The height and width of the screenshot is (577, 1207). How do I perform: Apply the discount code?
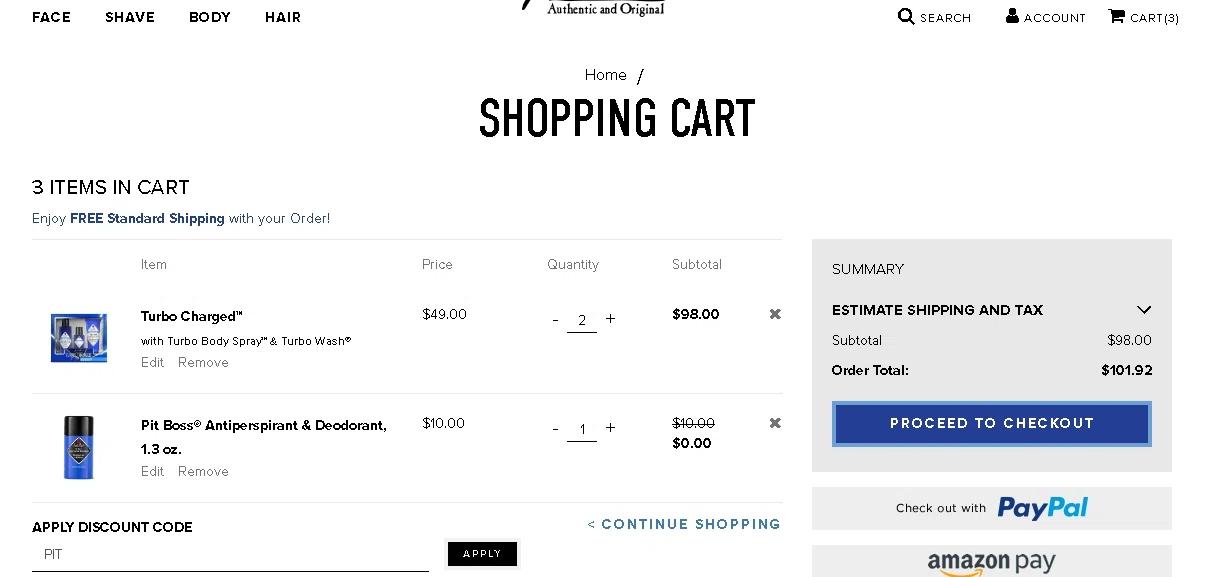482,554
